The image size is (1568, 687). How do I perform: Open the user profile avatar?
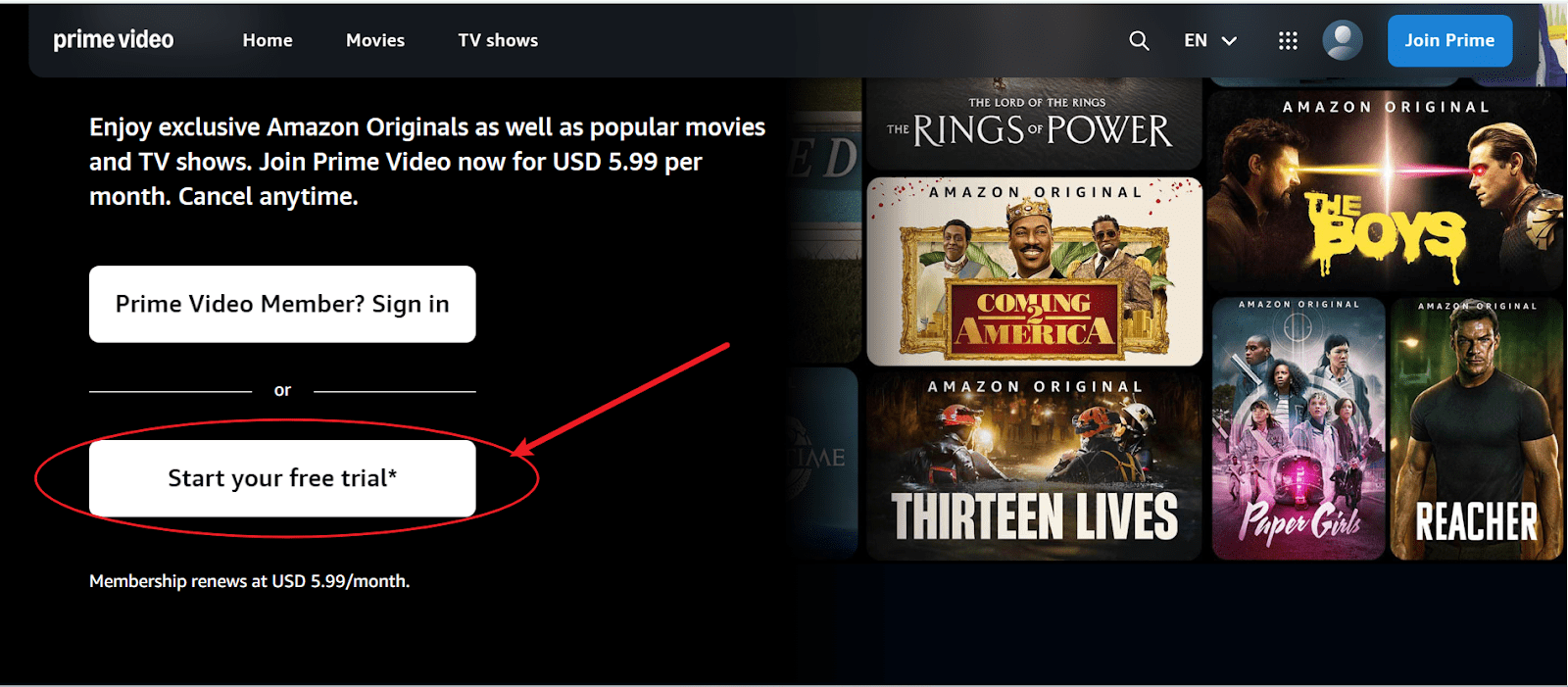[1342, 40]
